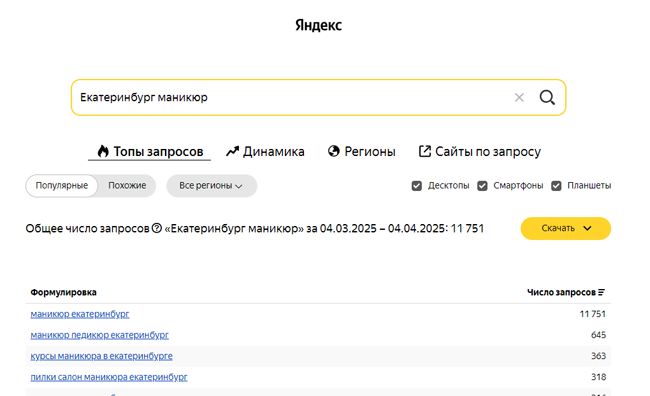Click the magnifying glass search icon
This screenshot has width=650, height=396.
point(547,97)
